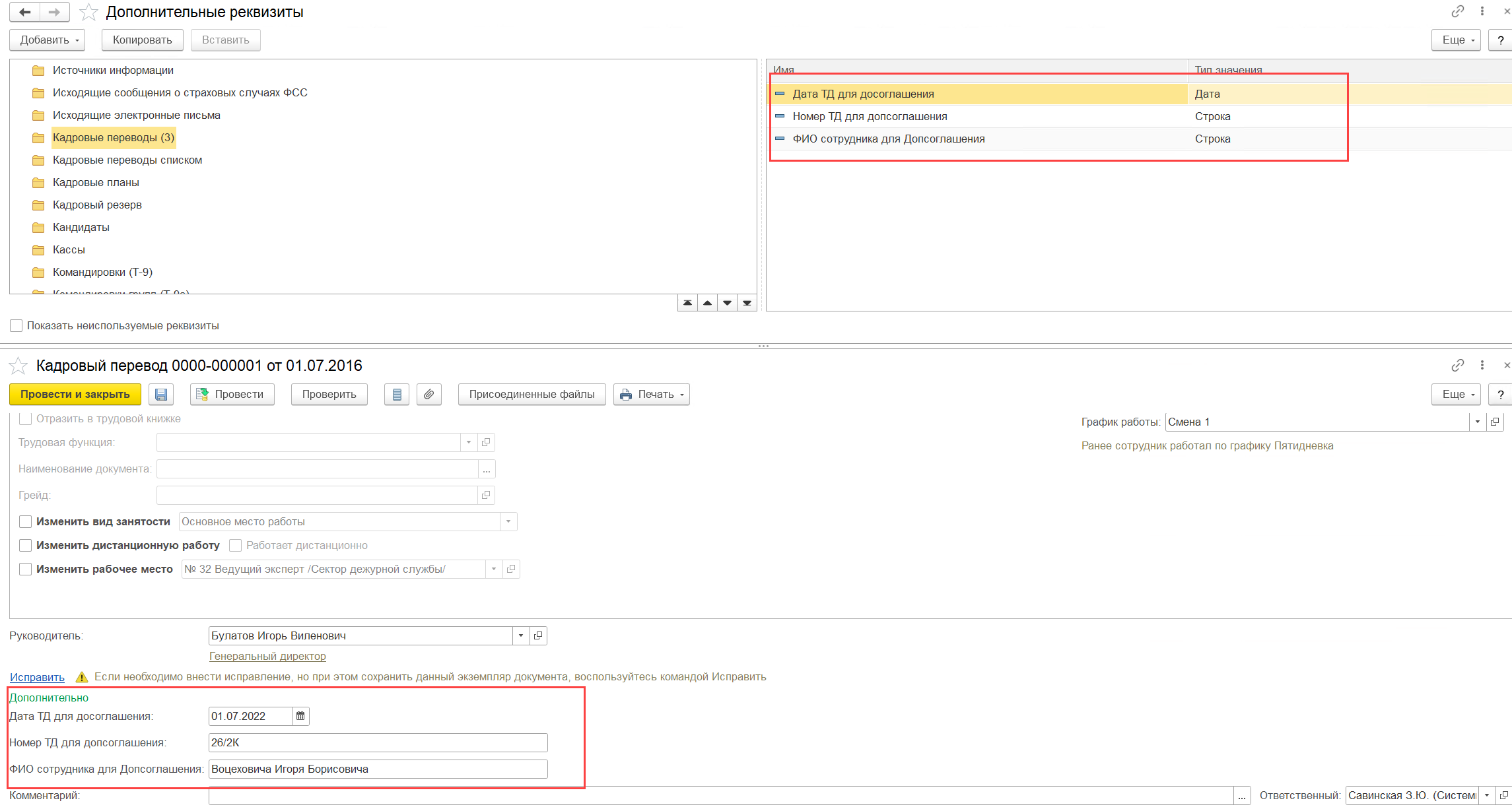The image size is (1512, 811).
Task: Open Грейд item card icon
Action: [x=486, y=495]
